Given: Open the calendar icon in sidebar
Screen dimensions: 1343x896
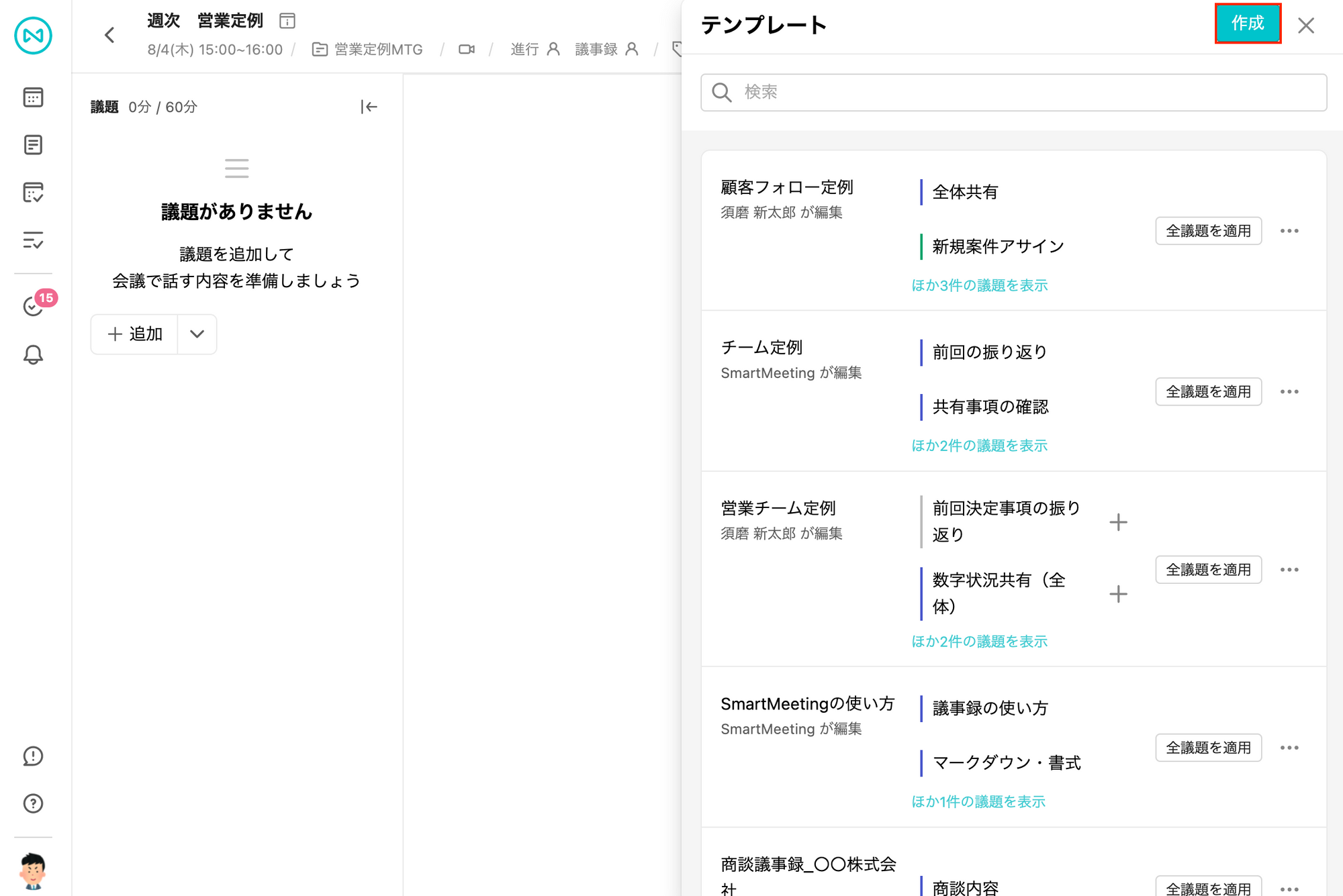Looking at the screenshot, I should point(33,97).
